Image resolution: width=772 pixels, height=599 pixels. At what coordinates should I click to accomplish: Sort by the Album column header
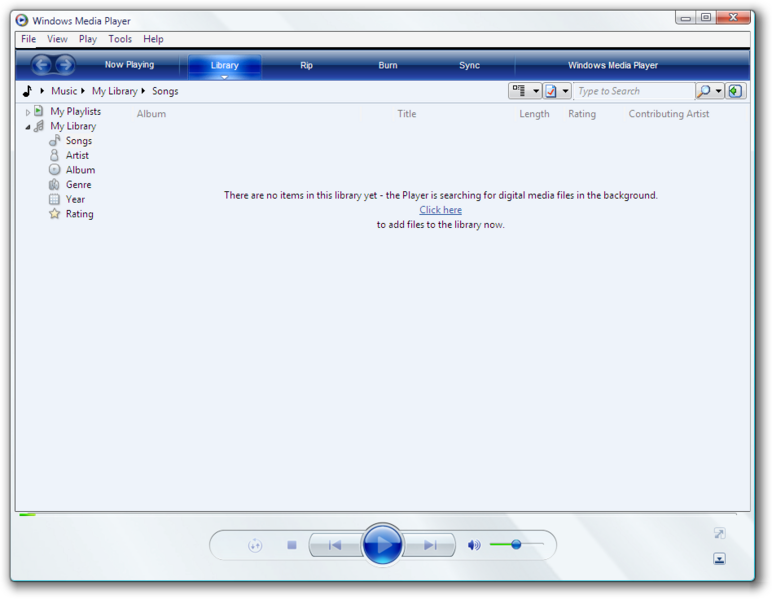pos(151,114)
